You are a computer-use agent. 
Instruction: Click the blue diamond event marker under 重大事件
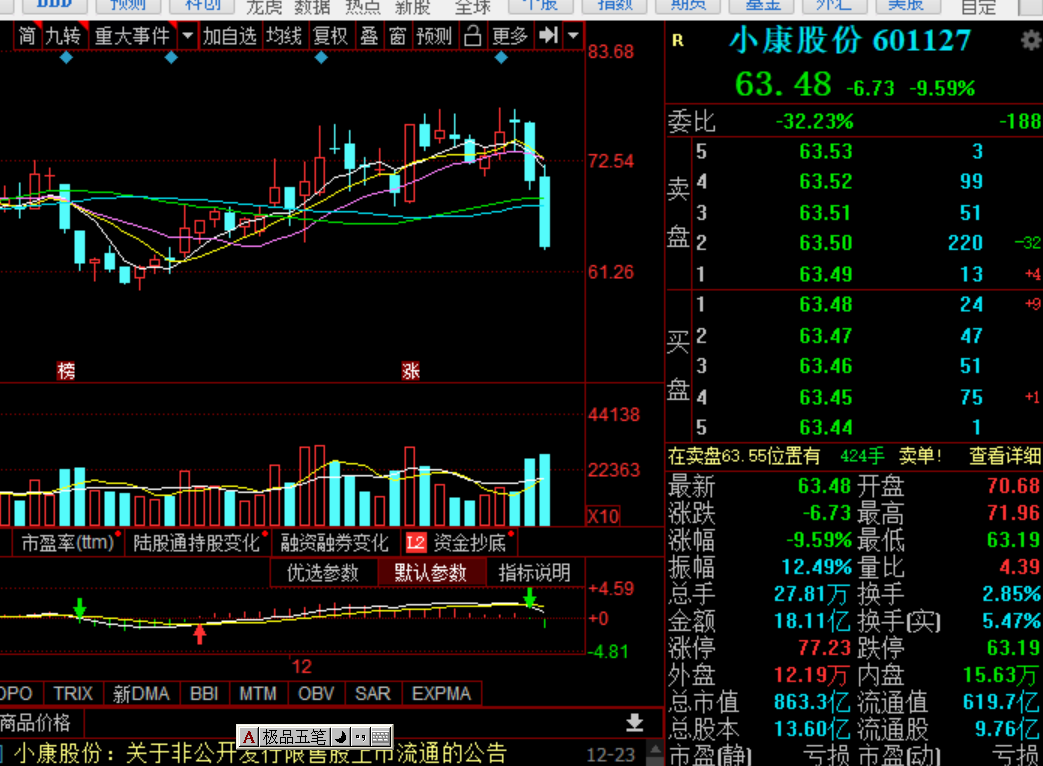coord(171,58)
